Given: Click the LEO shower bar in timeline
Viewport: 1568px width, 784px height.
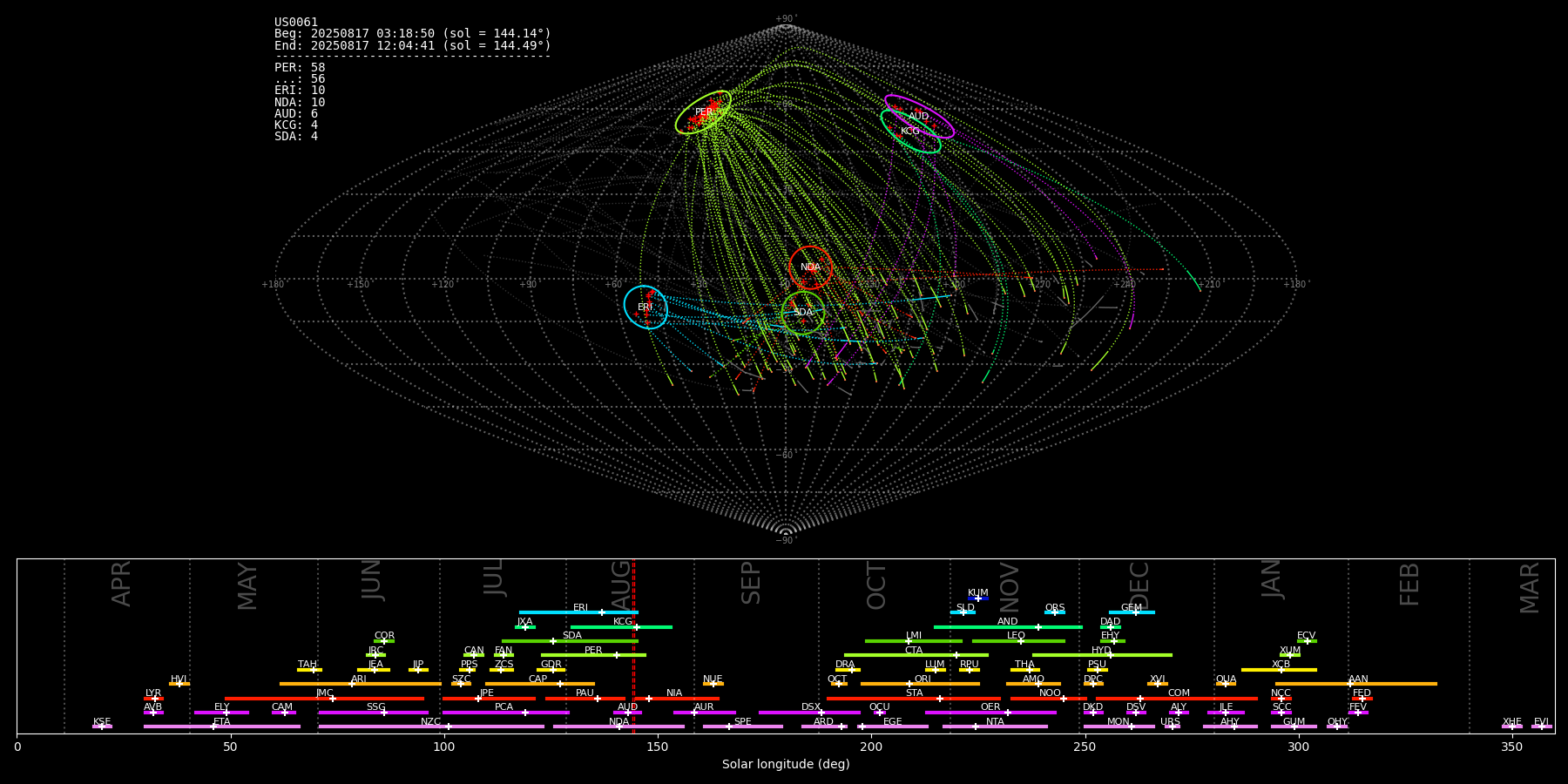Looking at the screenshot, I should (x=1018, y=641).
